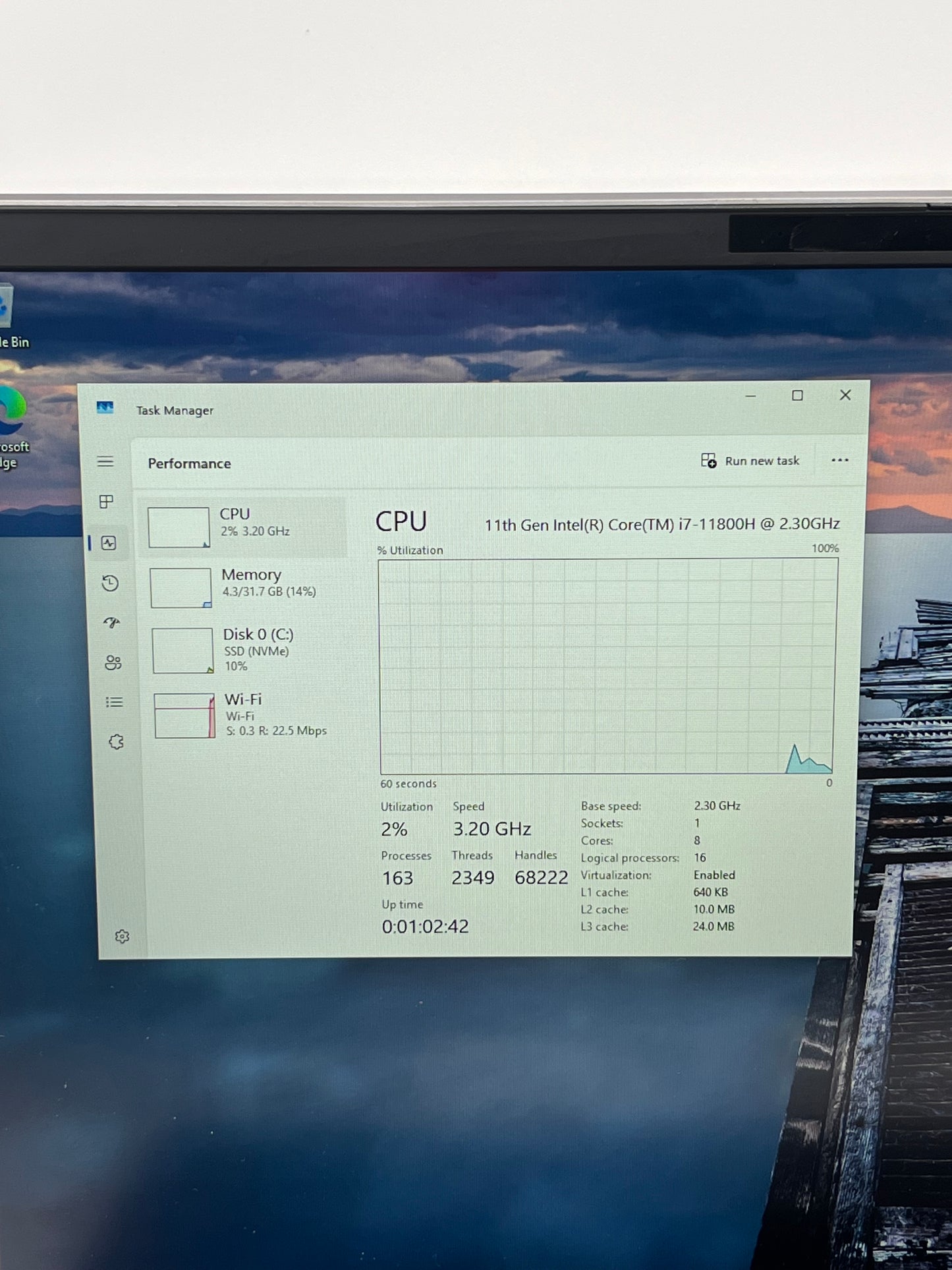Open the three-dot more options menu
Image resolution: width=952 pixels, height=1270 pixels.
pos(839,460)
